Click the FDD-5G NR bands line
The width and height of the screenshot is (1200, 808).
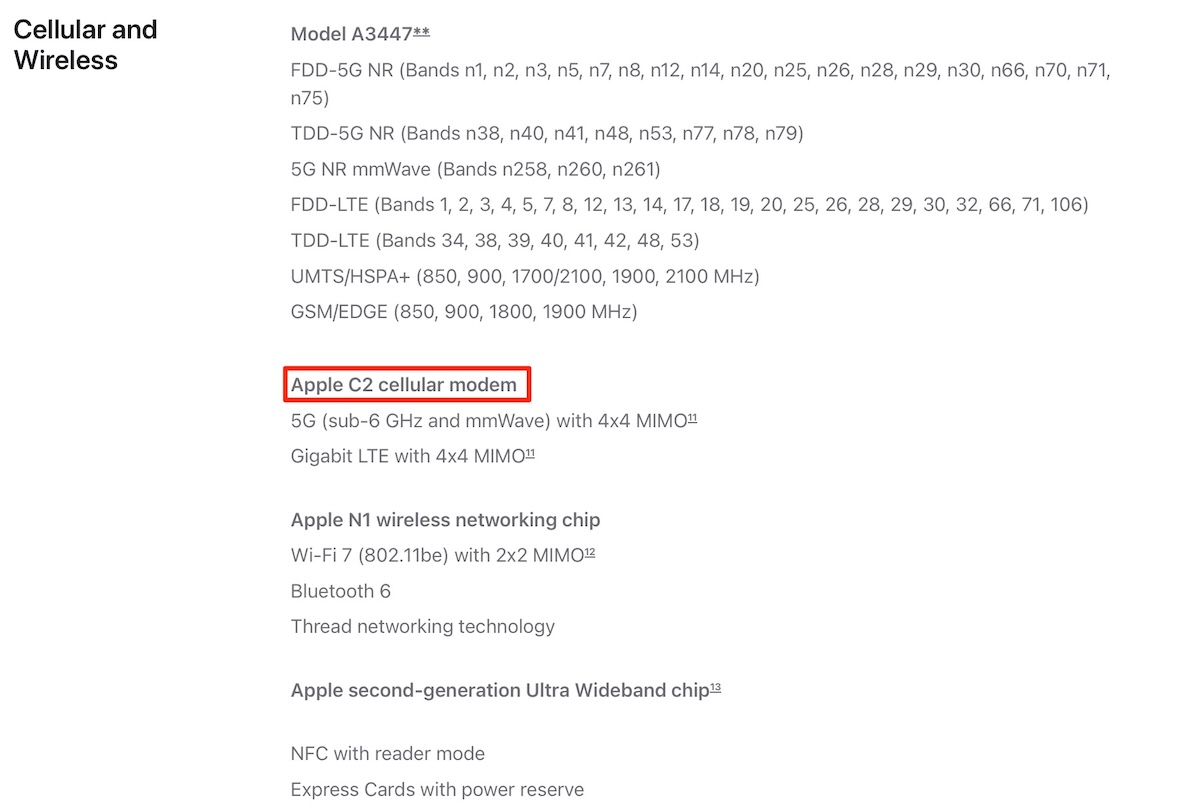[x=701, y=84]
